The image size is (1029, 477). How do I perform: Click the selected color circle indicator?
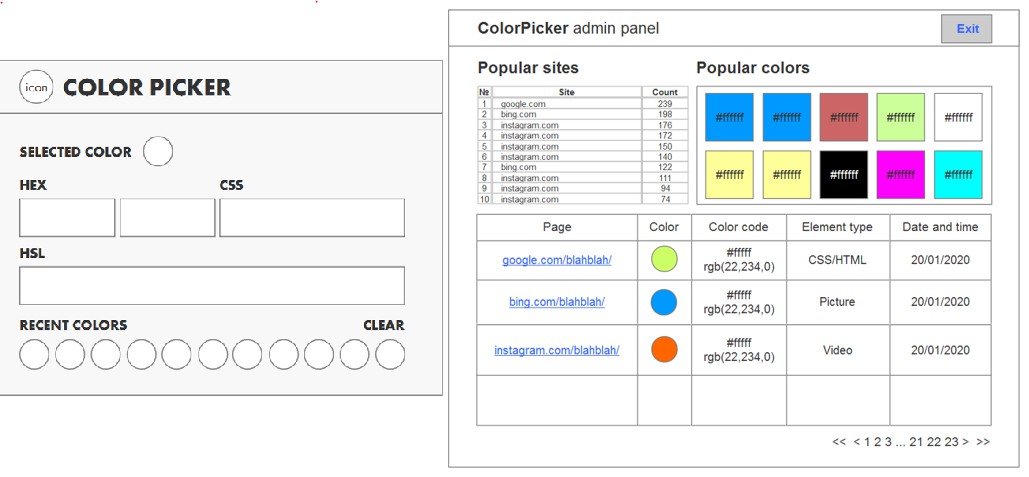coord(158,152)
